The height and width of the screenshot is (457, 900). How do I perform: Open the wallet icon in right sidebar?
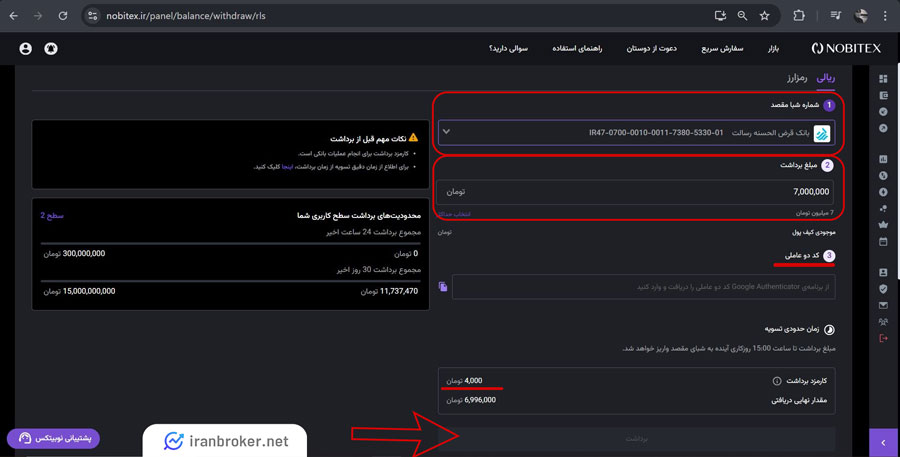tap(883, 95)
